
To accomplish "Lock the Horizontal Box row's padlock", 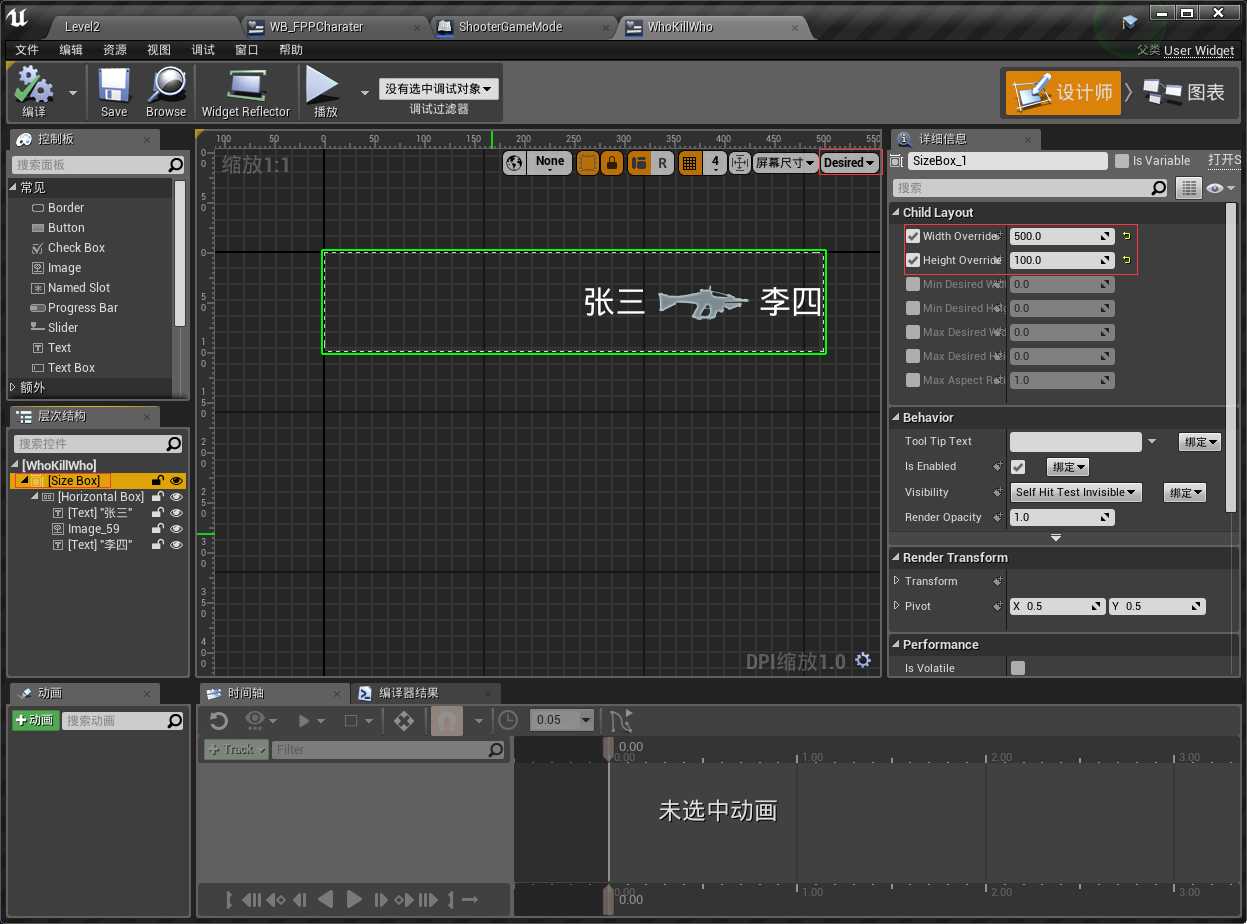I will 157,497.
